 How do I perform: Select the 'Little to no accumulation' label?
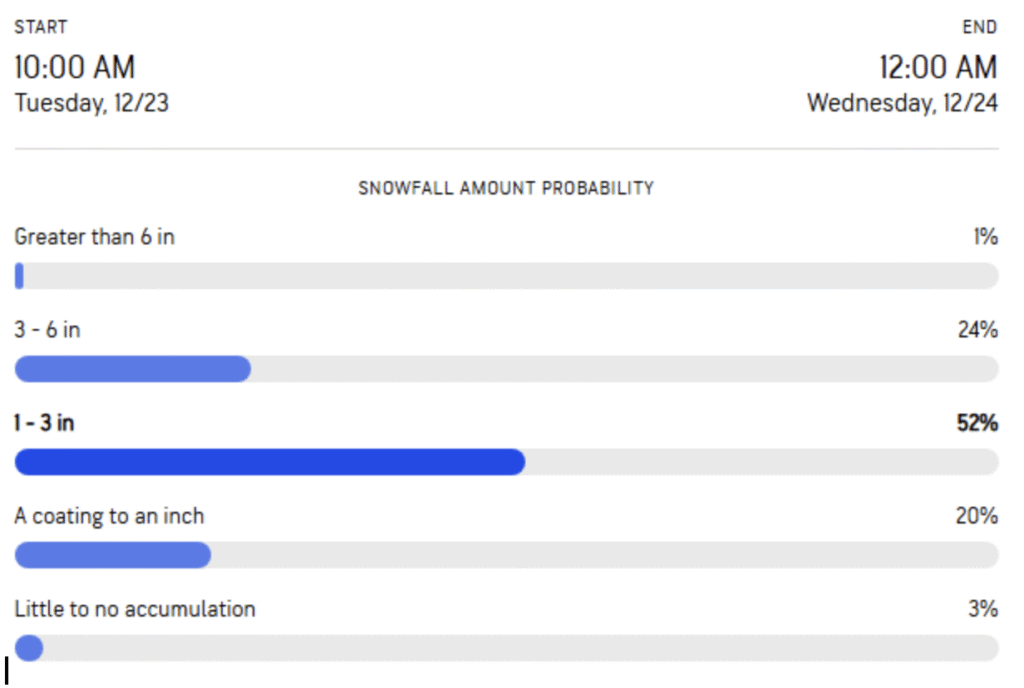point(135,609)
